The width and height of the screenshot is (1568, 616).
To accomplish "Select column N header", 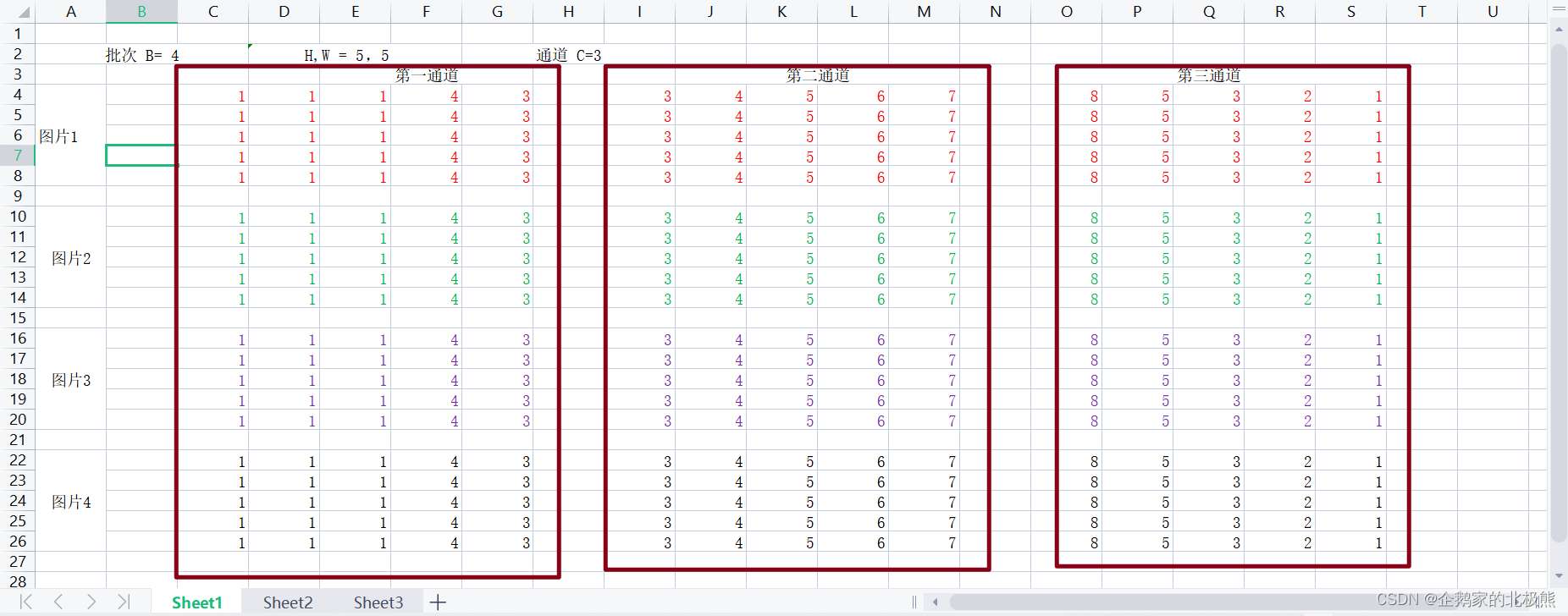I will click(995, 12).
